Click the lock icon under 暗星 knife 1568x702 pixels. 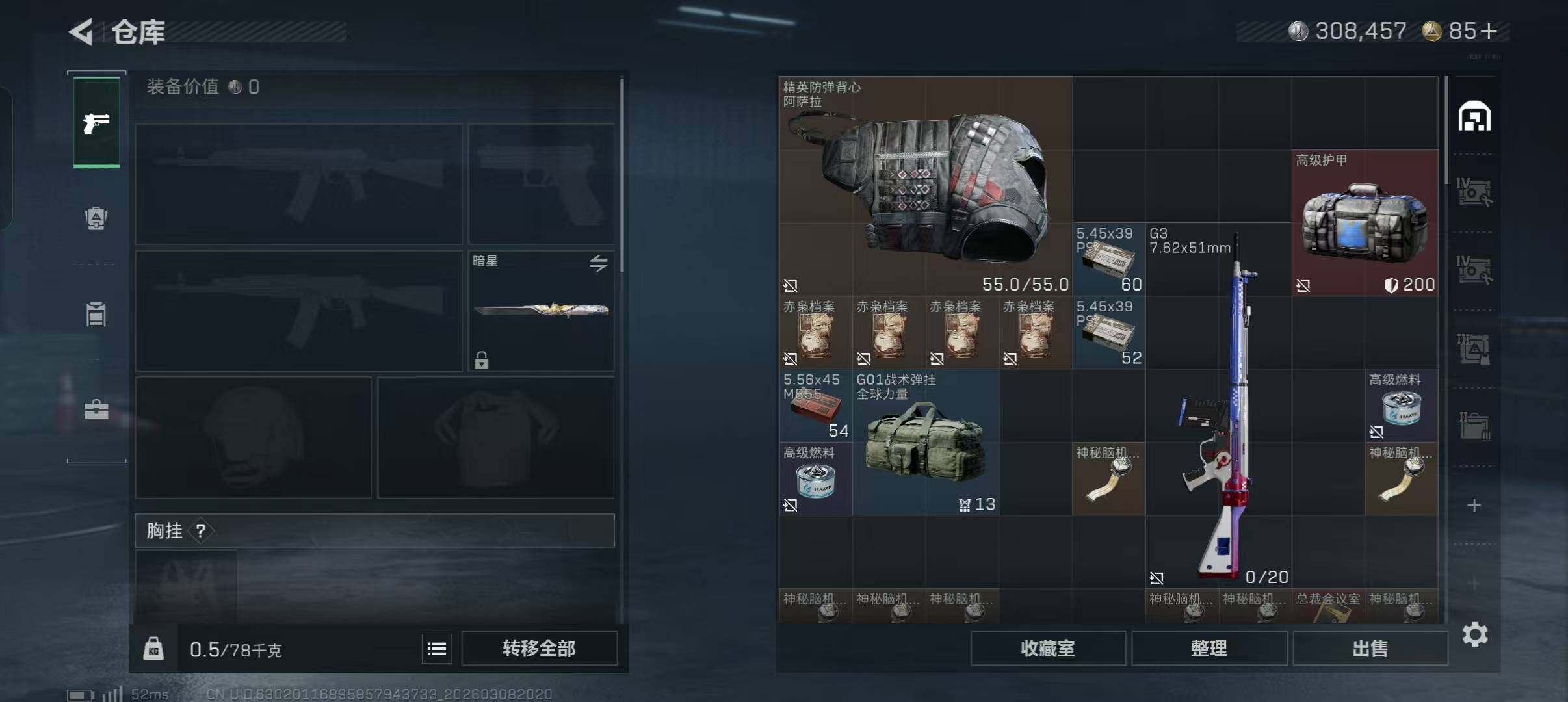(x=482, y=359)
